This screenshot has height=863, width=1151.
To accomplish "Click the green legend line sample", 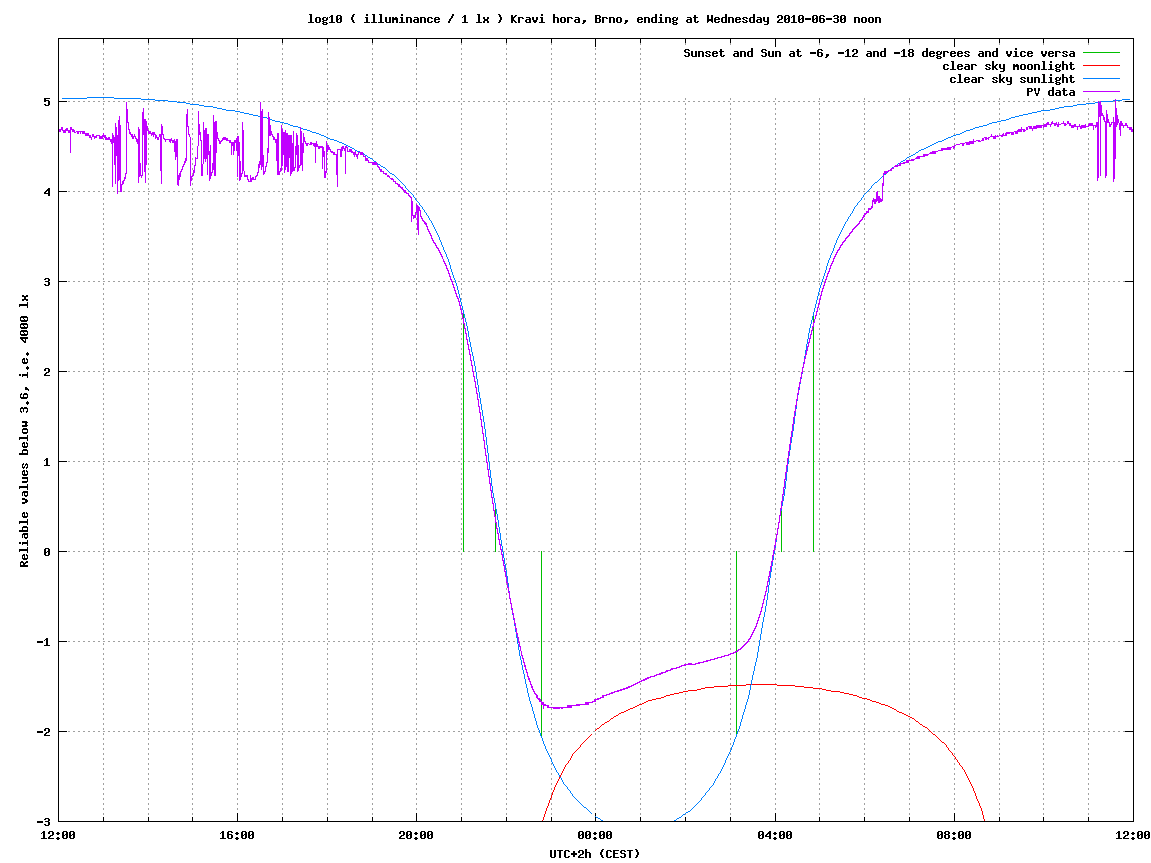I will (x=1101, y=53).
